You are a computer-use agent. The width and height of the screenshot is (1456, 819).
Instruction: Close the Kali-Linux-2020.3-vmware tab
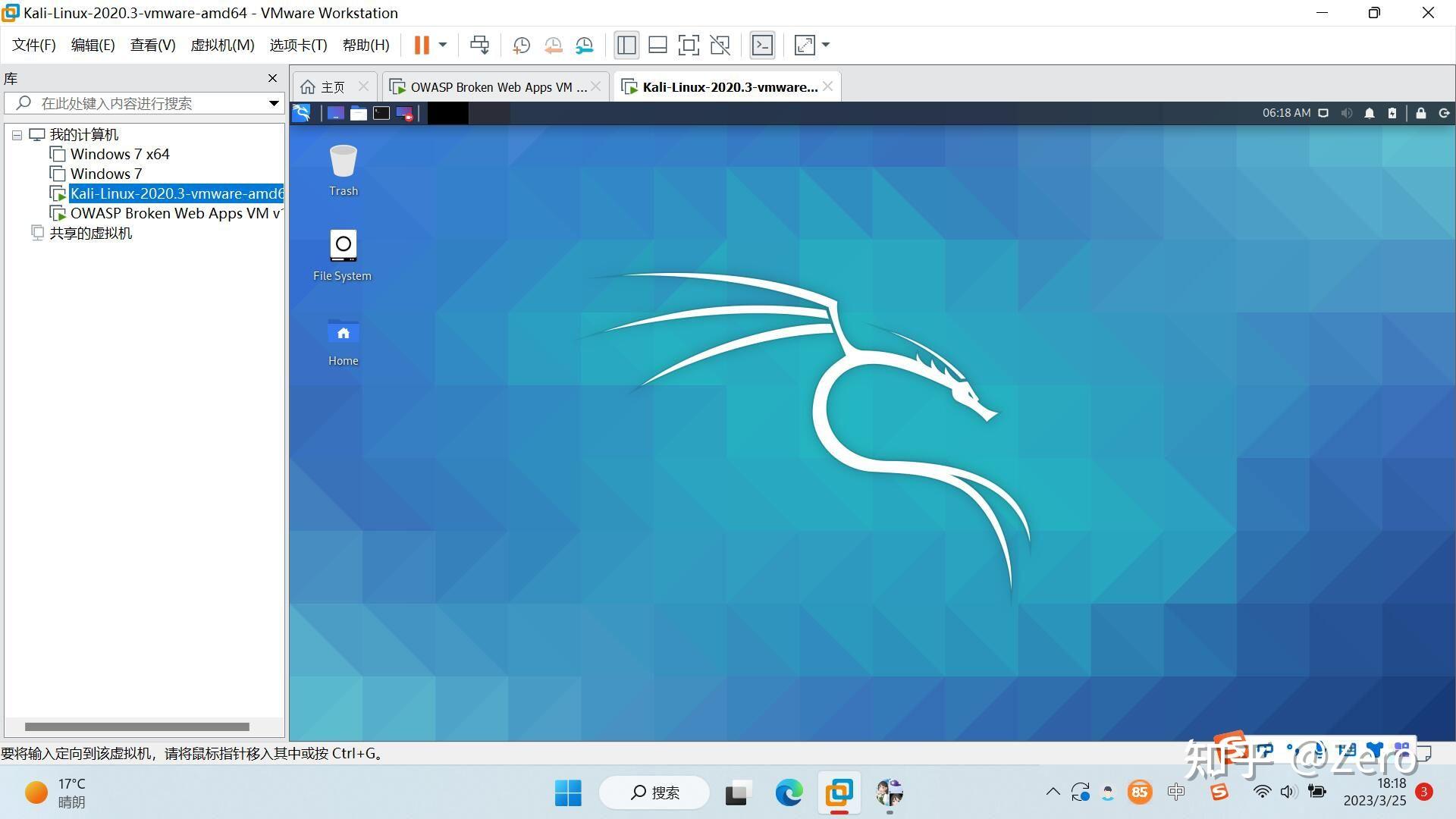coord(828,86)
